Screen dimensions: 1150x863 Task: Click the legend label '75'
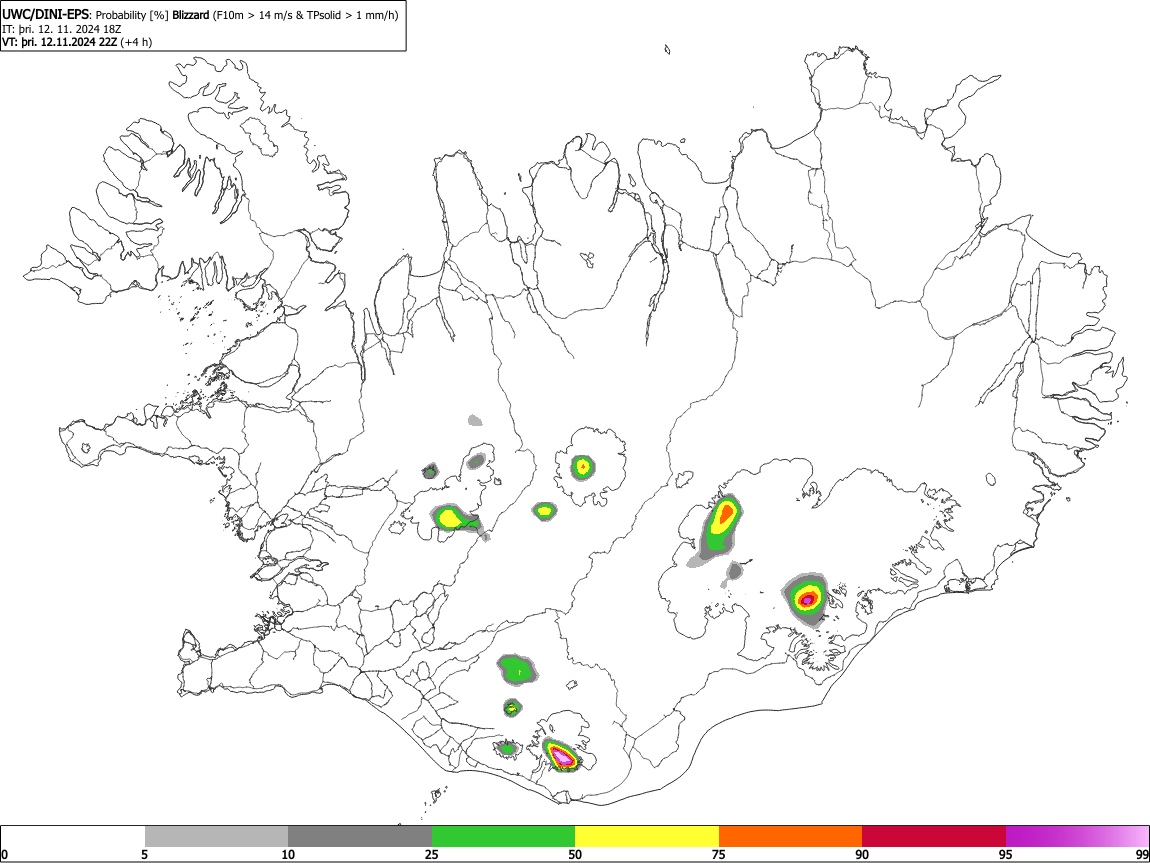pos(719,854)
